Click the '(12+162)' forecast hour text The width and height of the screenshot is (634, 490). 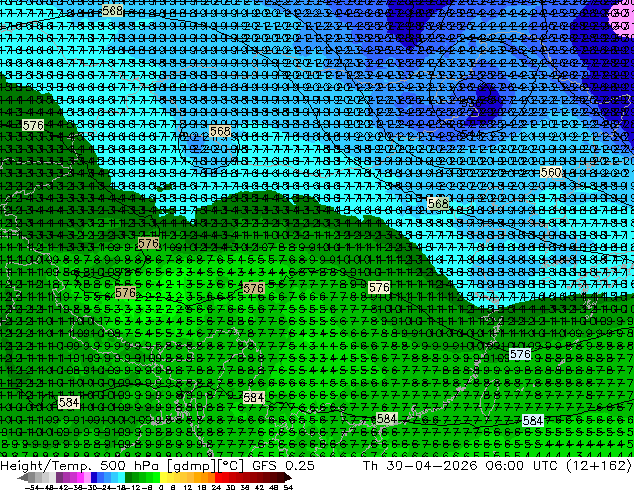click(600, 466)
